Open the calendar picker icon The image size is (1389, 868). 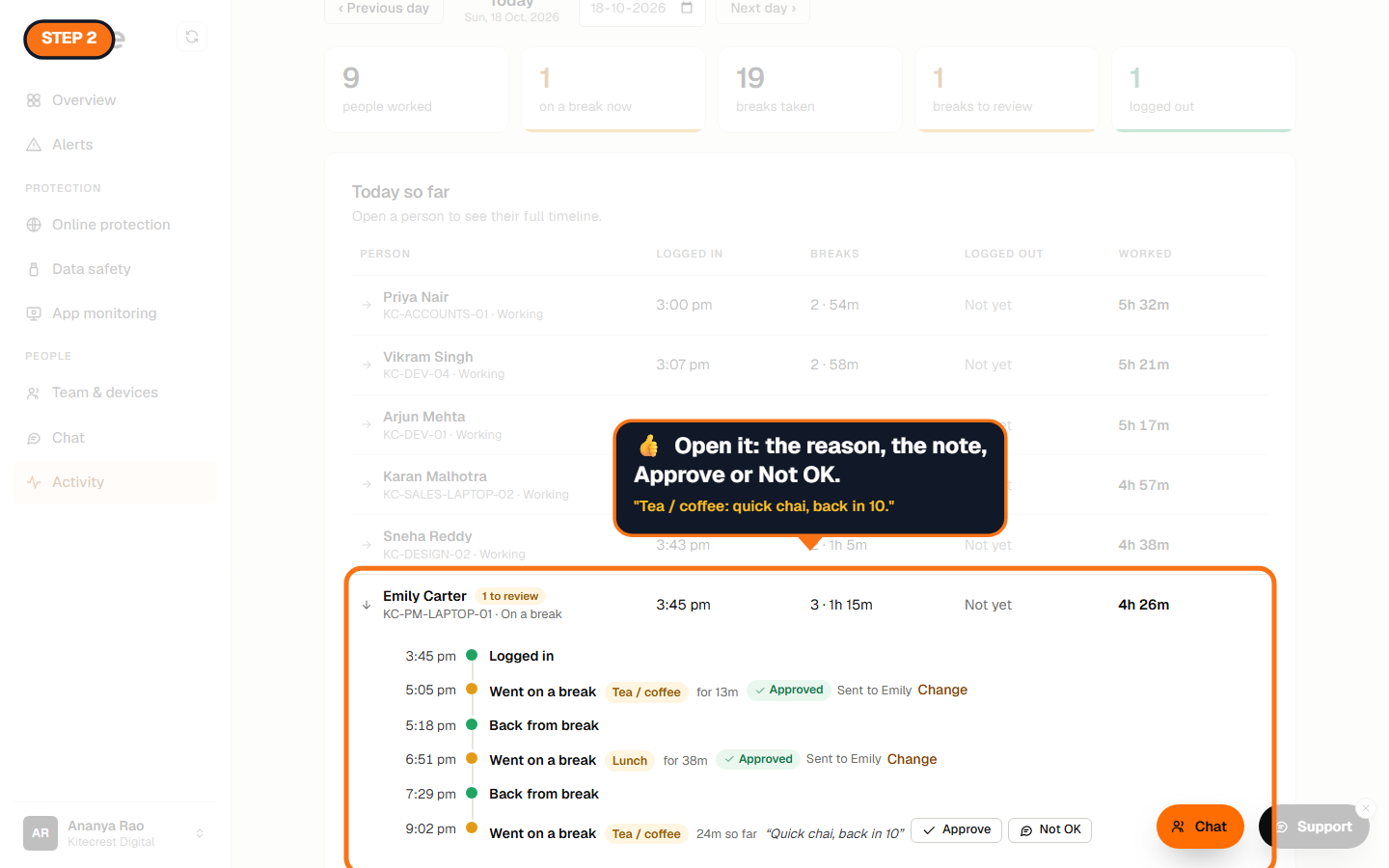point(687,8)
